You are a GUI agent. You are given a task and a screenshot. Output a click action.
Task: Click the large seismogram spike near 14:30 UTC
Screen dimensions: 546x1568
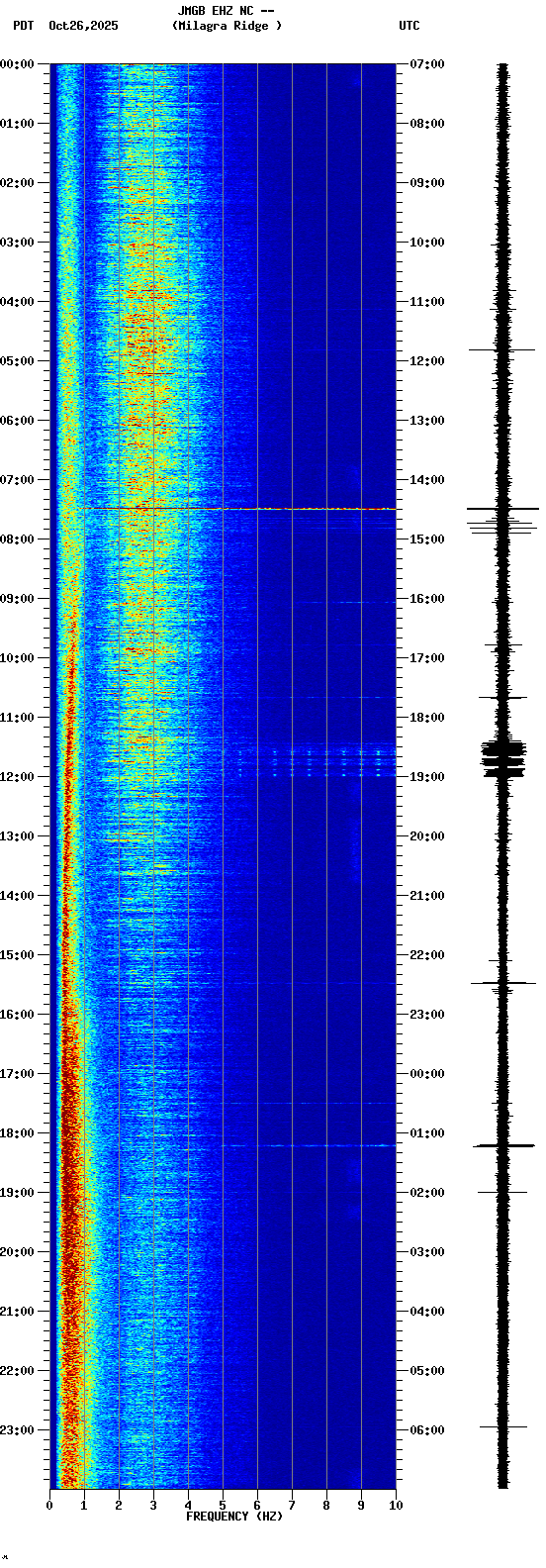[x=503, y=509]
